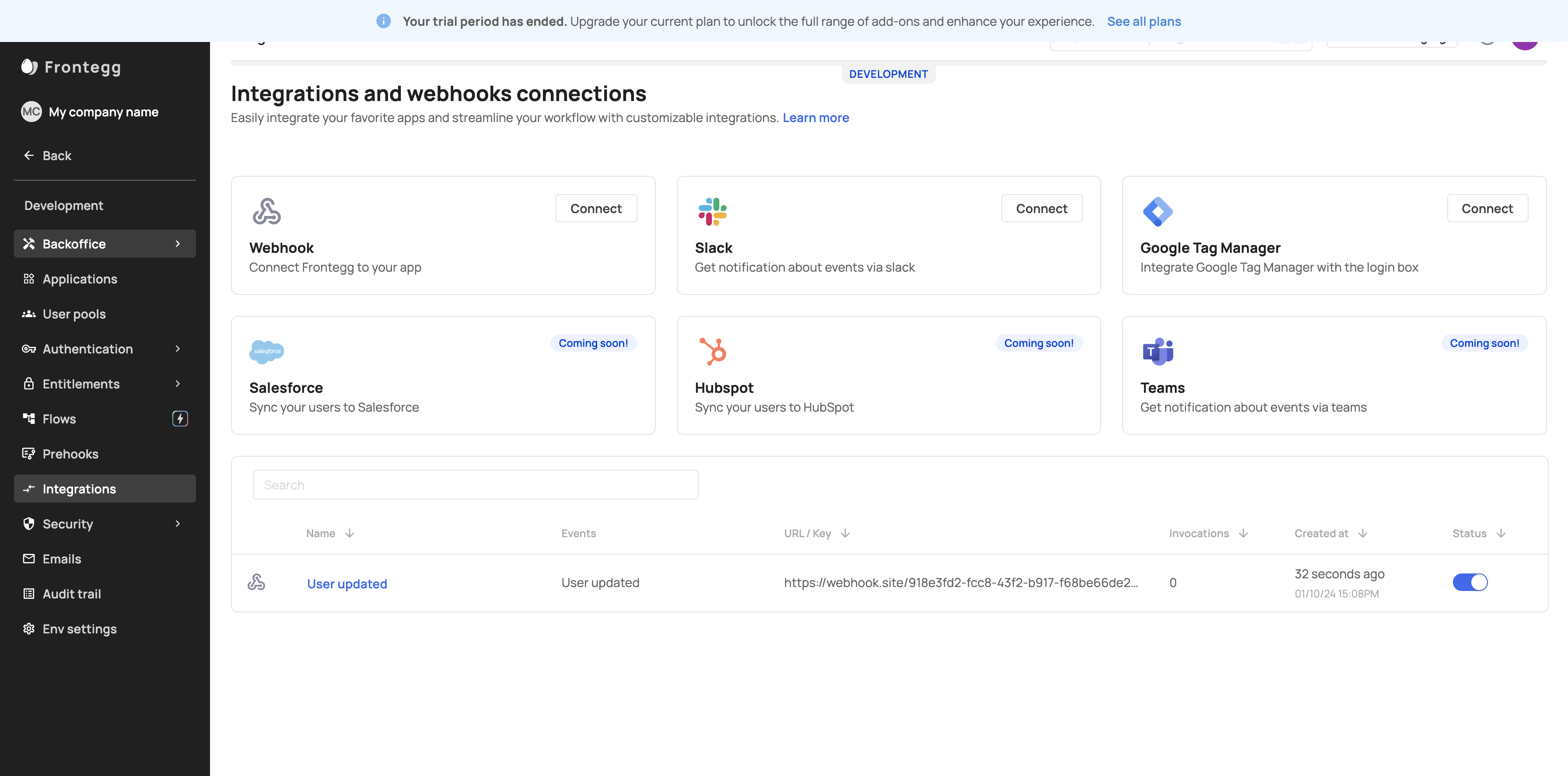Image resolution: width=1568 pixels, height=776 pixels.
Task: Click the Emails envelope icon
Action: 28,559
